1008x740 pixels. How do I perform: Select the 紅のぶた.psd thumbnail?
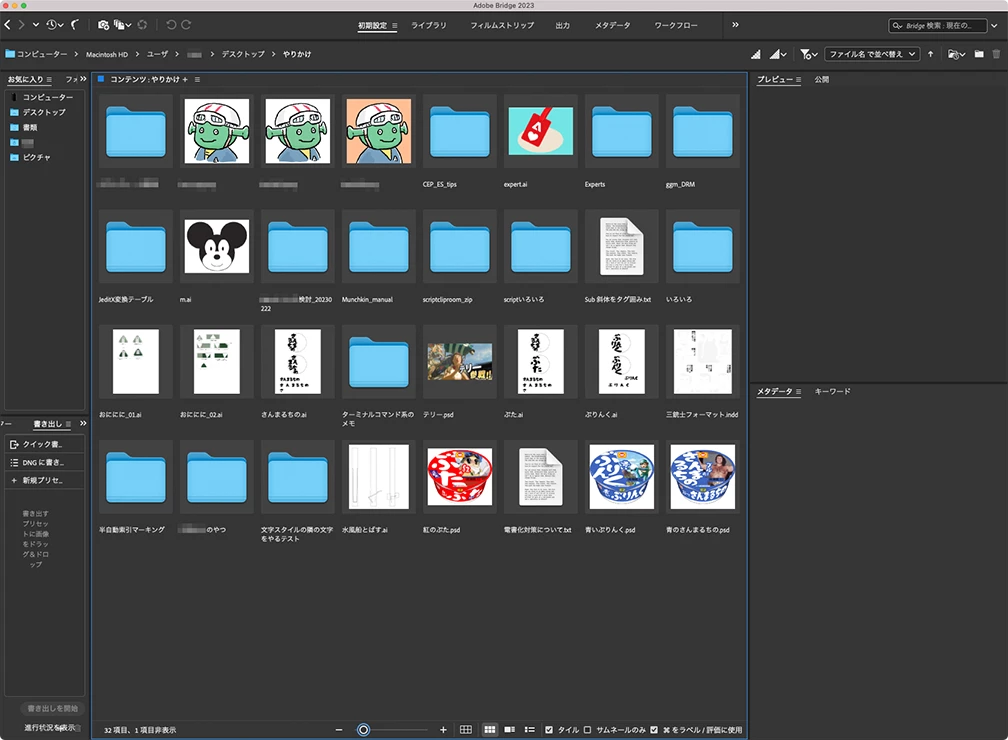click(460, 476)
